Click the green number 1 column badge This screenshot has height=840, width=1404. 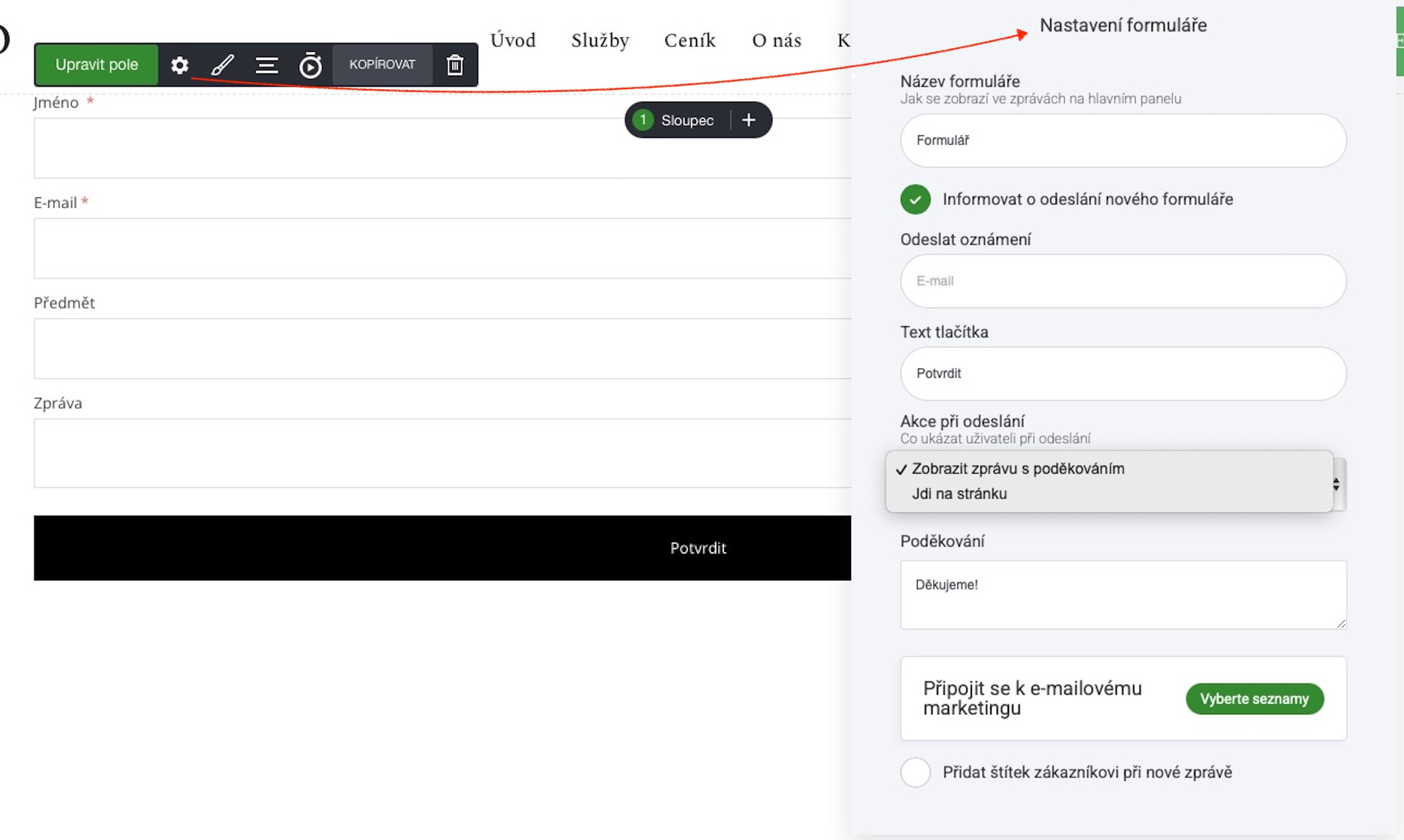[643, 120]
